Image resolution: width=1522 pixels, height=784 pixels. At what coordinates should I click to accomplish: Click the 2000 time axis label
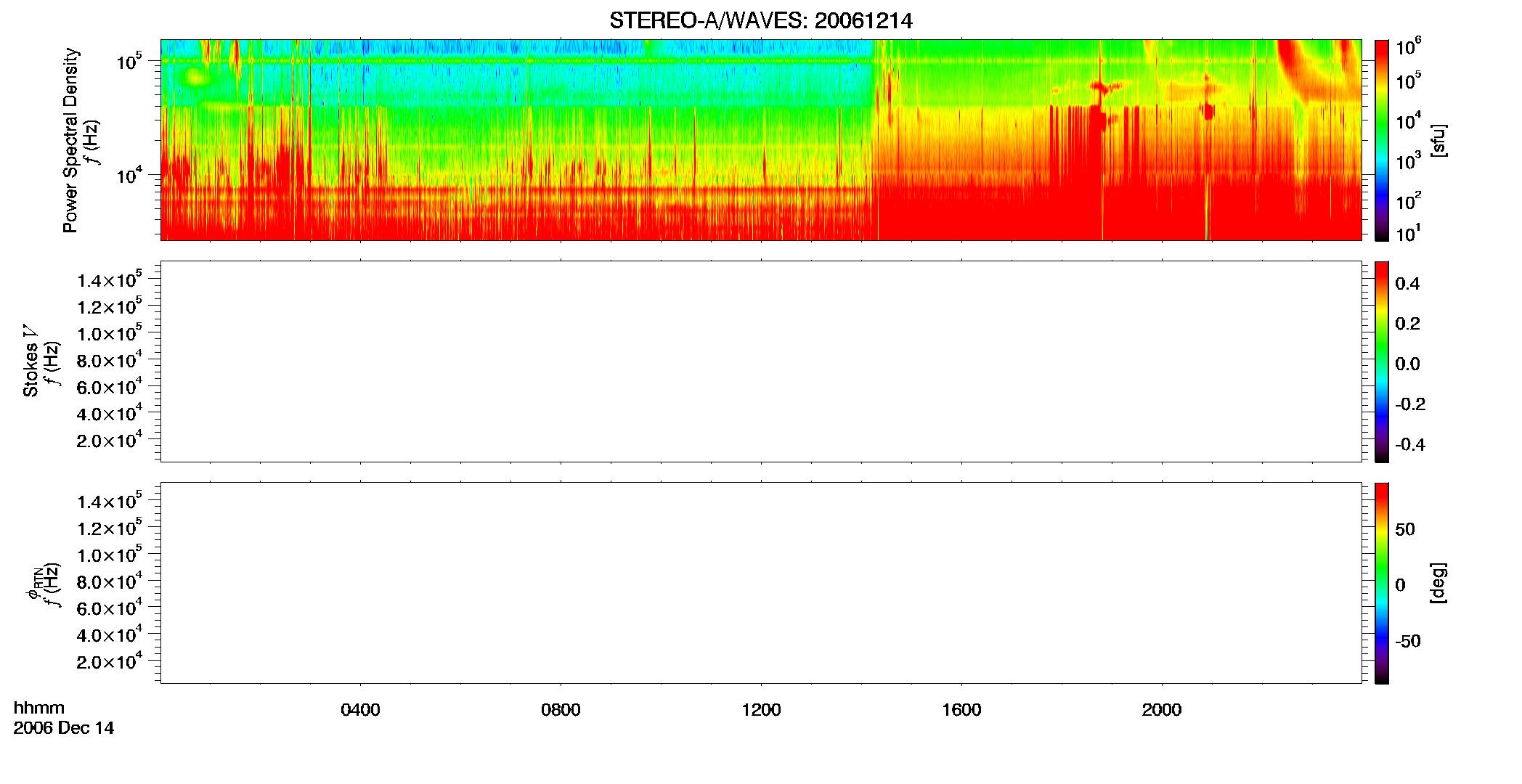[1162, 710]
